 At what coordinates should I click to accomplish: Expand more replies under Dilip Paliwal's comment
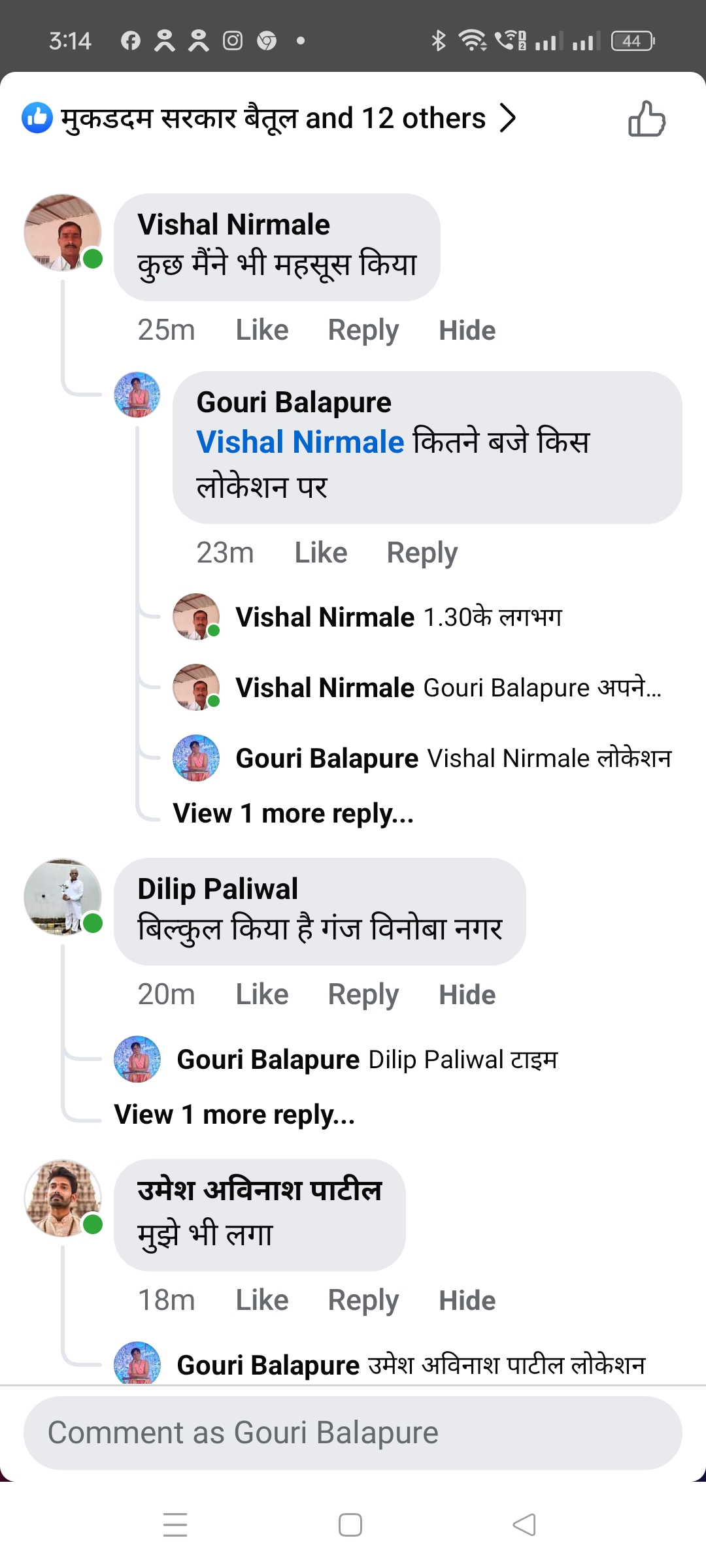pyautogui.click(x=234, y=1115)
